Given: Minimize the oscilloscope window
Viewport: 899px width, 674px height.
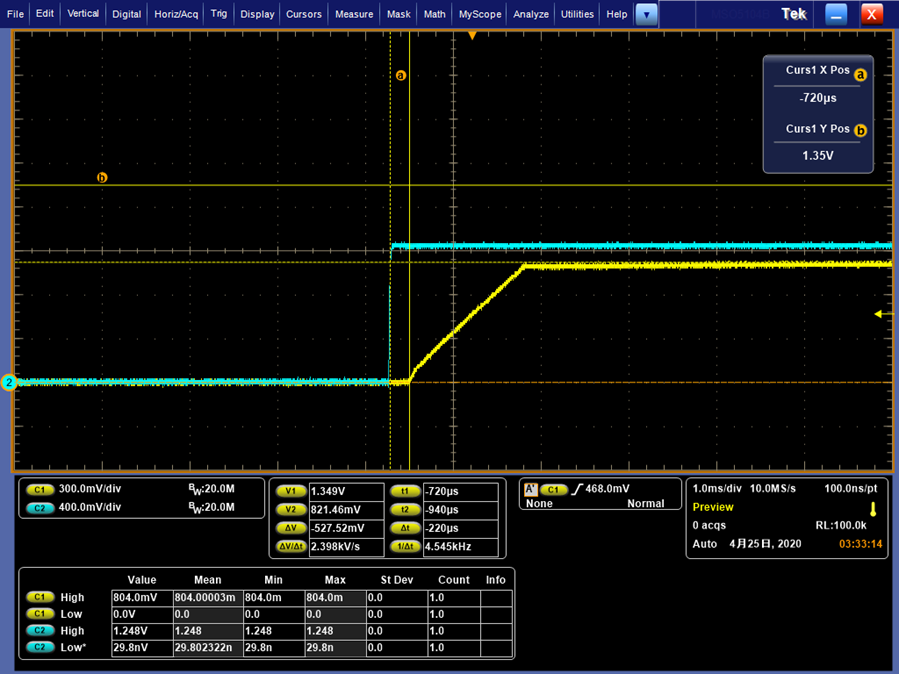Looking at the screenshot, I should point(836,14).
